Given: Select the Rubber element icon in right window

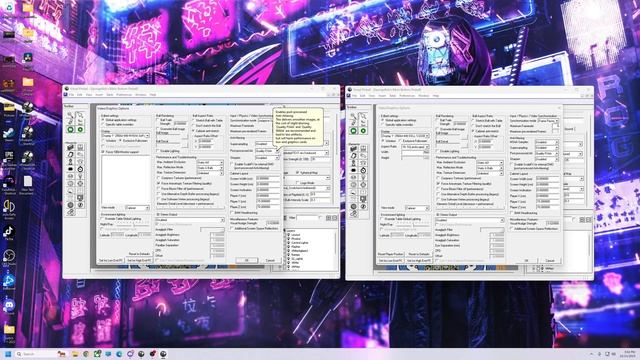Looking at the screenshot, I should tap(353, 213).
